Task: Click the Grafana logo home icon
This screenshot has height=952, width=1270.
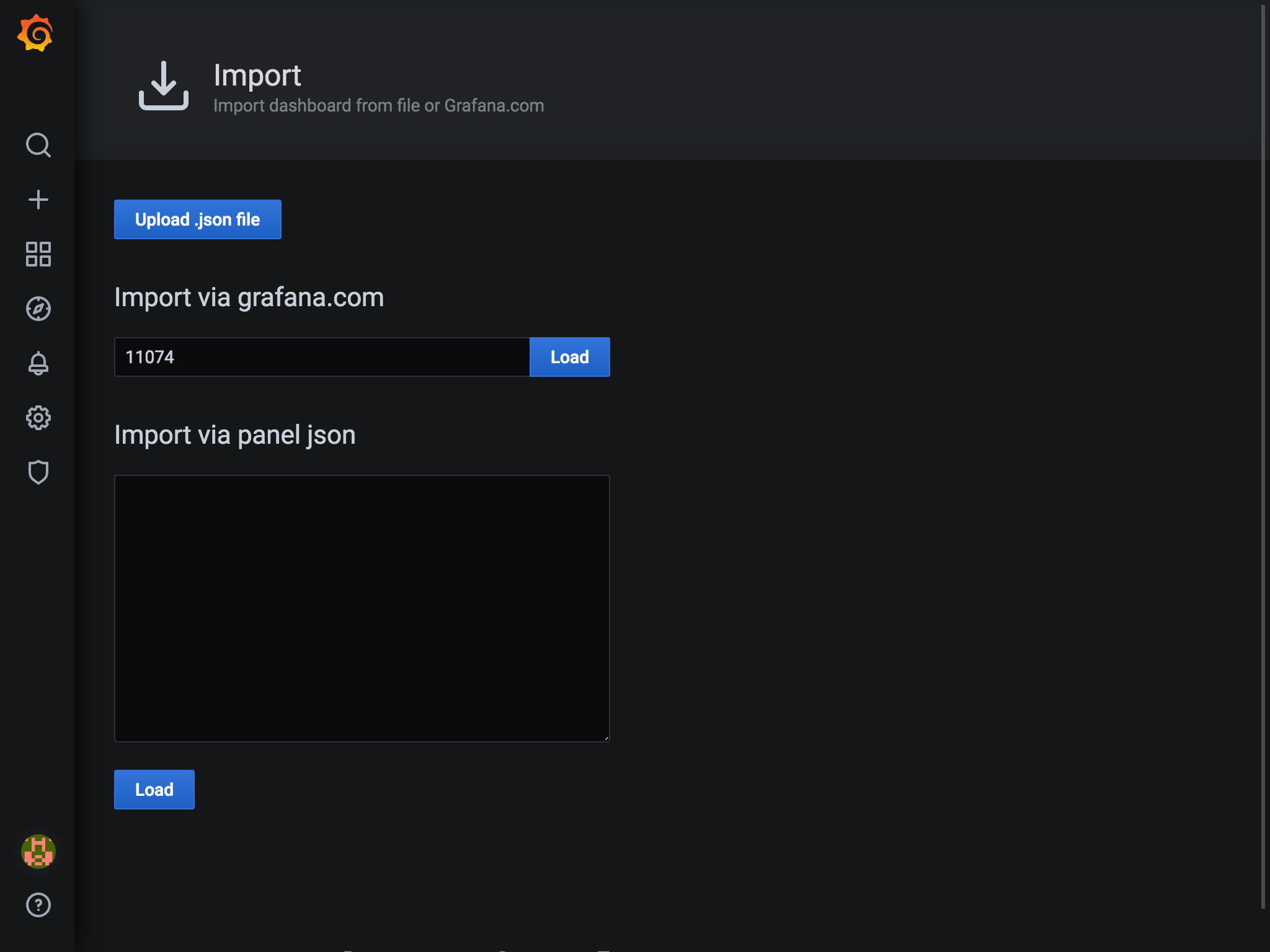Action: click(x=35, y=33)
